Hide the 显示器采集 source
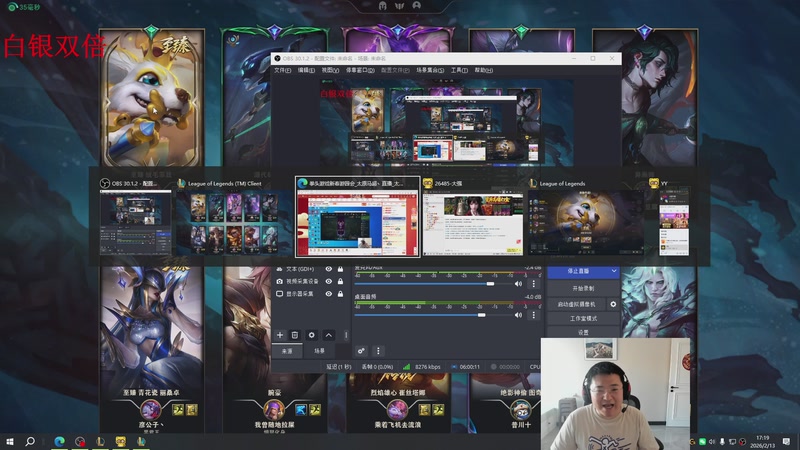The width and height of the screenshot is (800, 450). click(x=329, y=294)
